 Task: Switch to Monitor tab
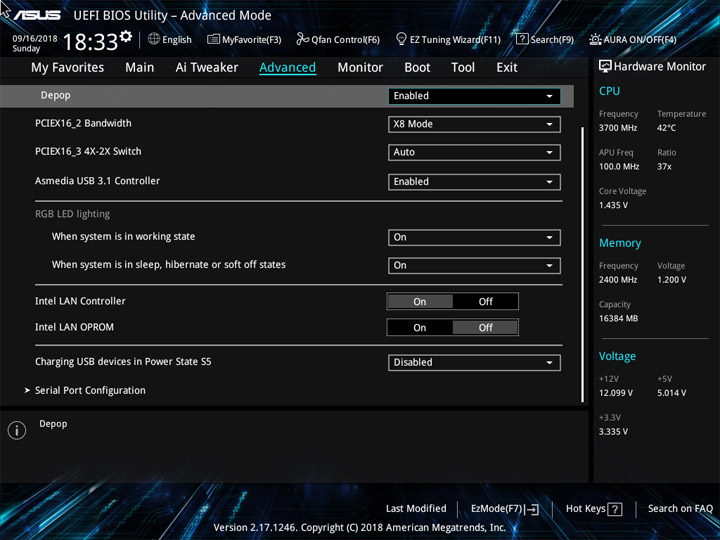point(360,68)
